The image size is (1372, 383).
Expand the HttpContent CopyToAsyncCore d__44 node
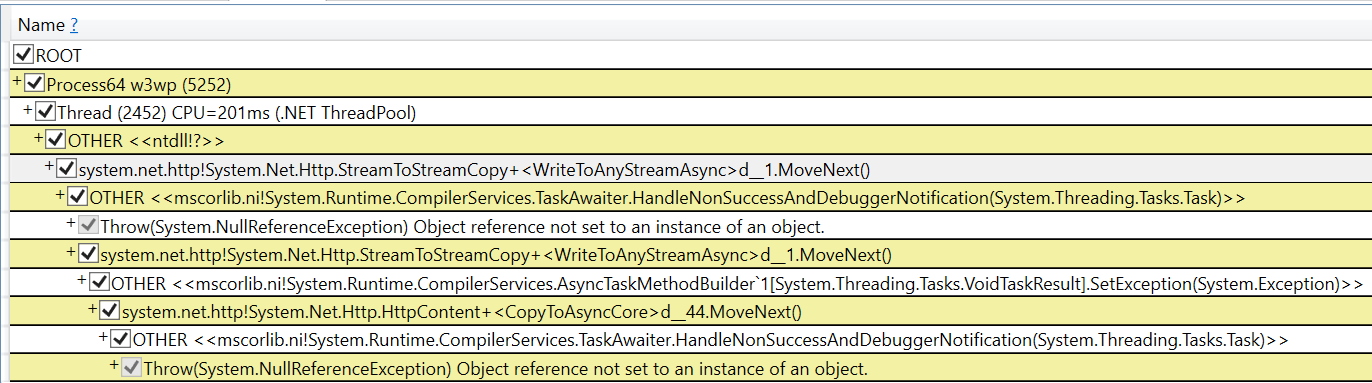pos(93,308)
